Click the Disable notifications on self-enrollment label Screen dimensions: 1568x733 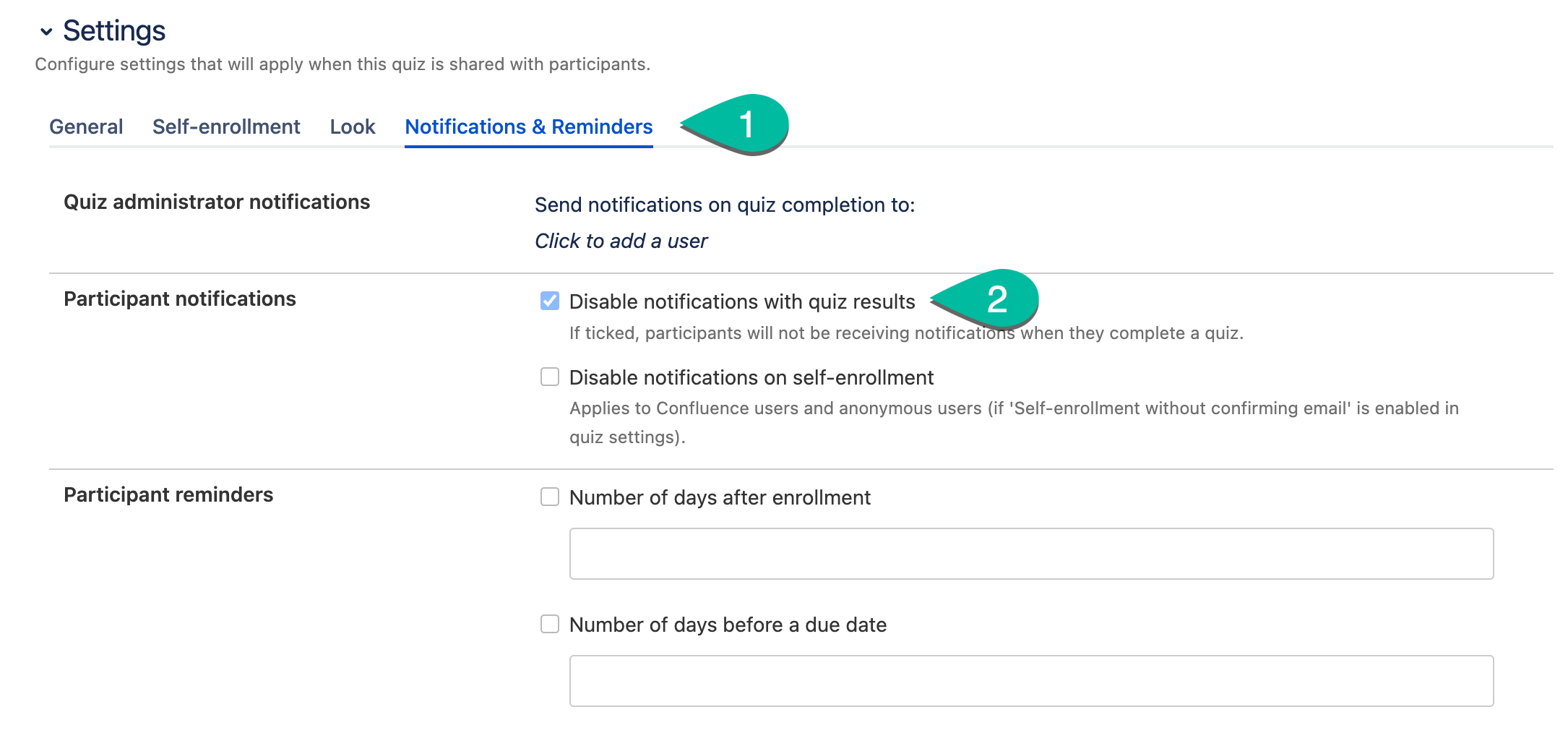pos(751,377)
